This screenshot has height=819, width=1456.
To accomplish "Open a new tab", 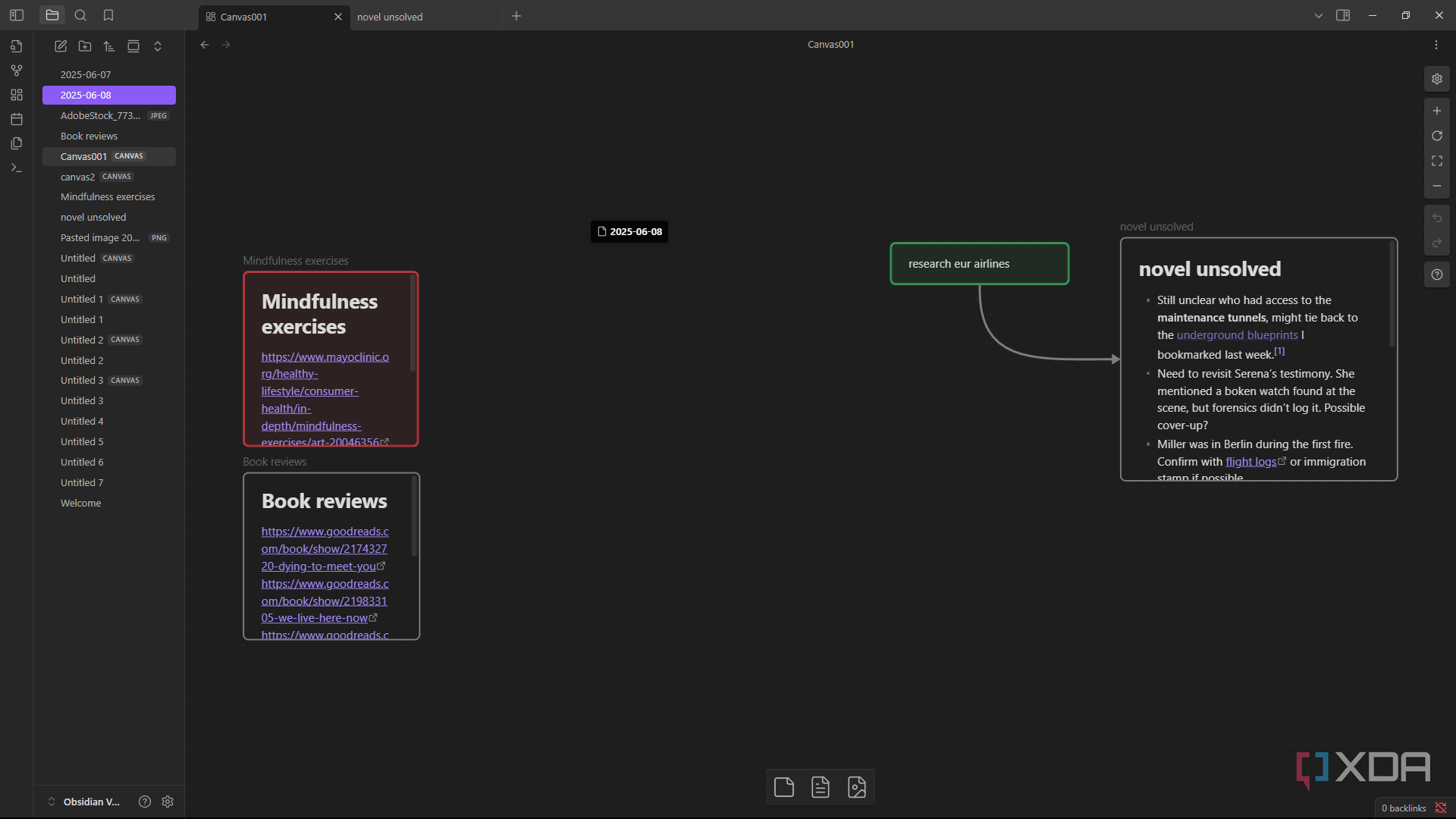I will (516, 16).
